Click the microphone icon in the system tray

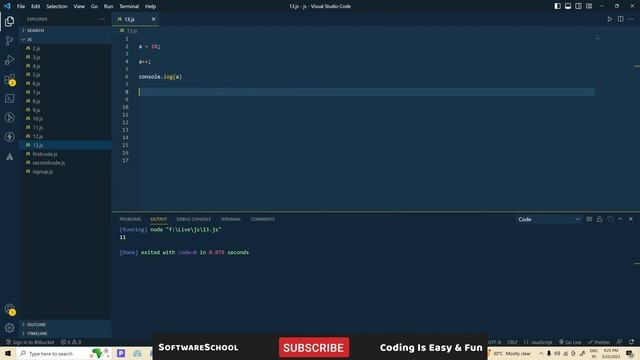coord(549,353)
